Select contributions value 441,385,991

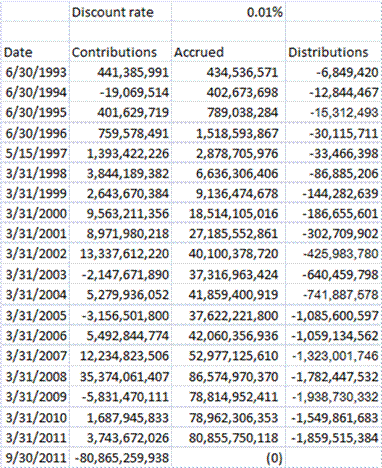pos(120,72)
